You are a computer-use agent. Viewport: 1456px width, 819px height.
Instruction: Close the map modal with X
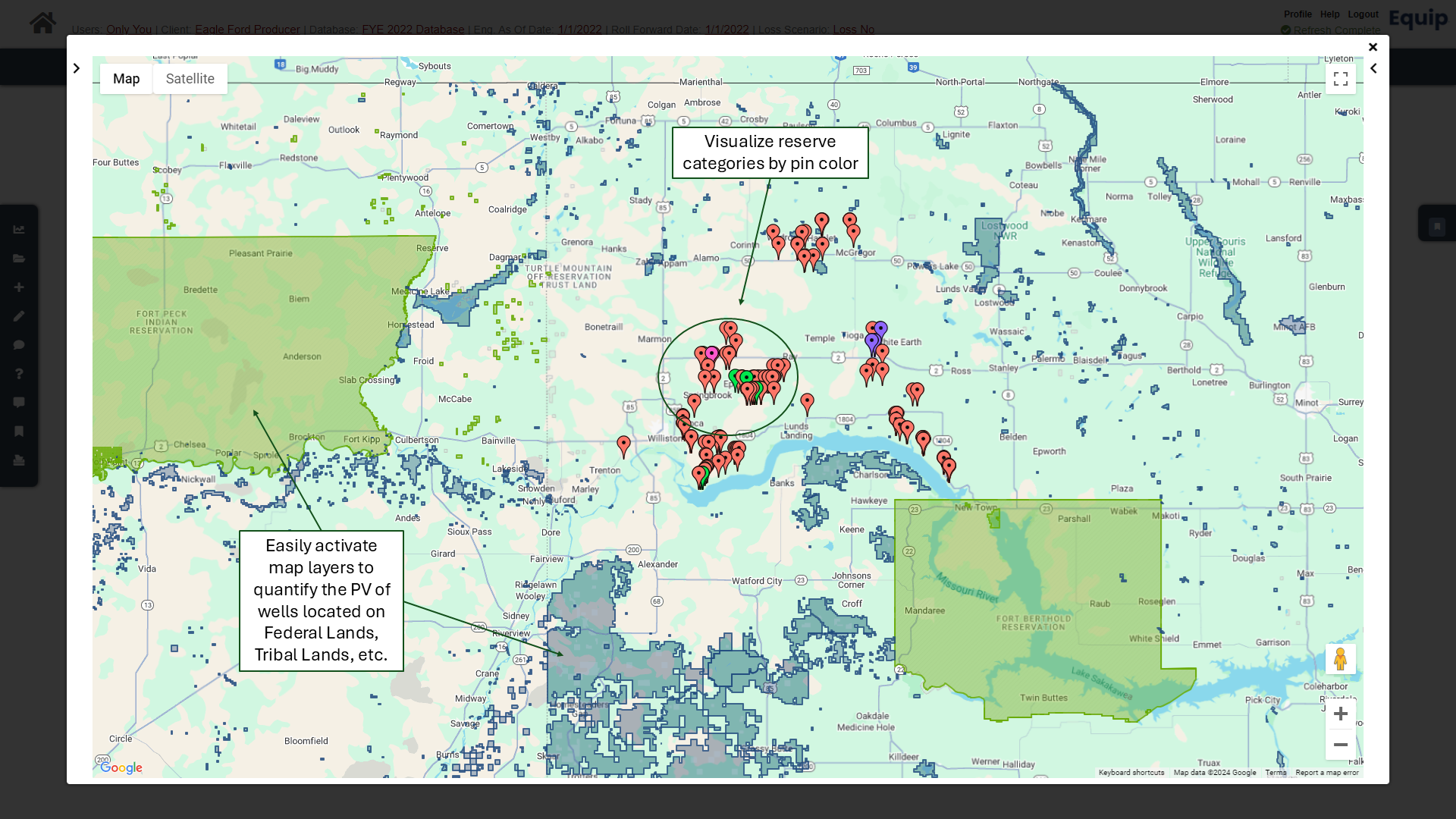point(1373,47)
